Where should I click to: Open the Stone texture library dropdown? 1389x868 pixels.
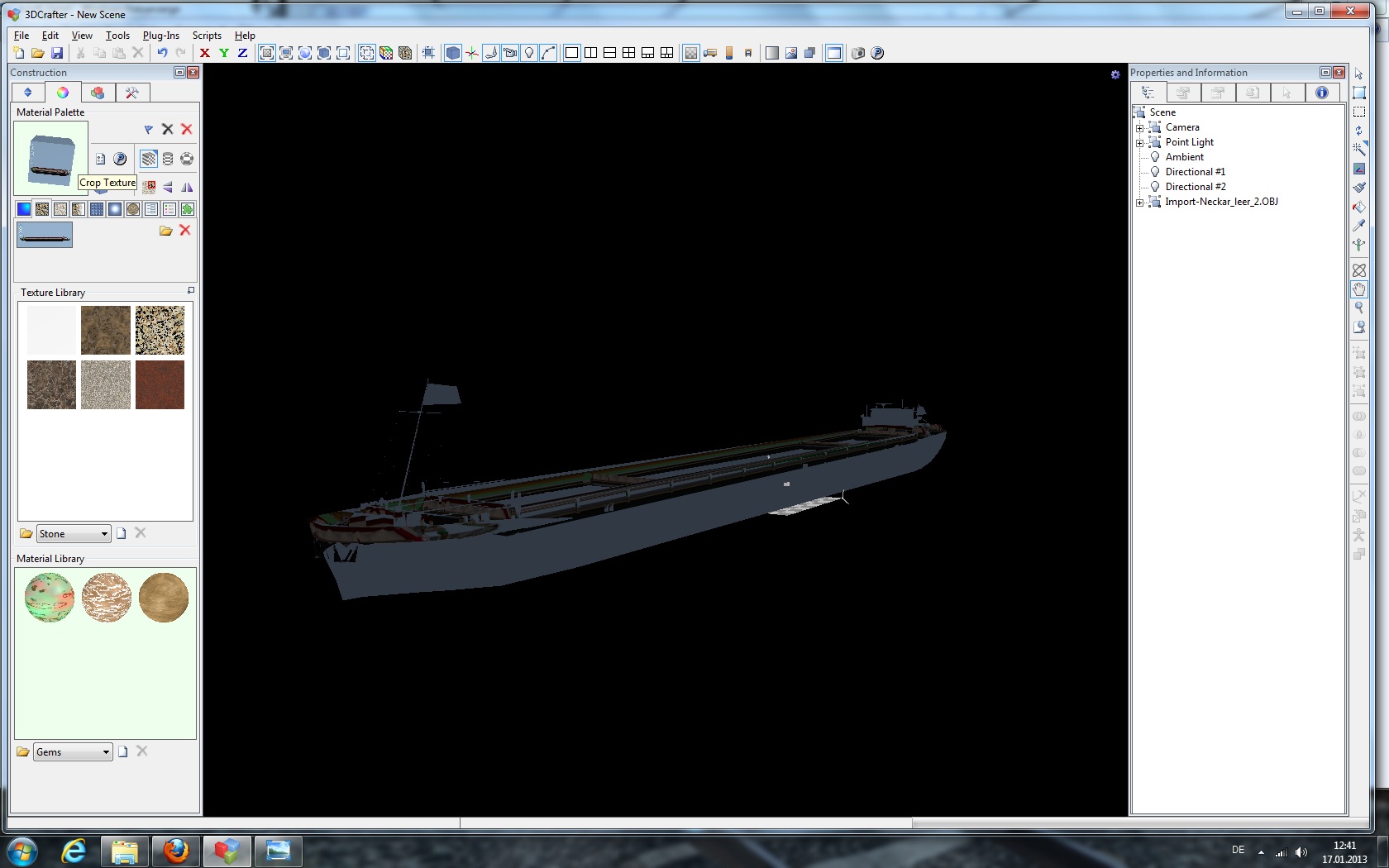pos(104,534)
